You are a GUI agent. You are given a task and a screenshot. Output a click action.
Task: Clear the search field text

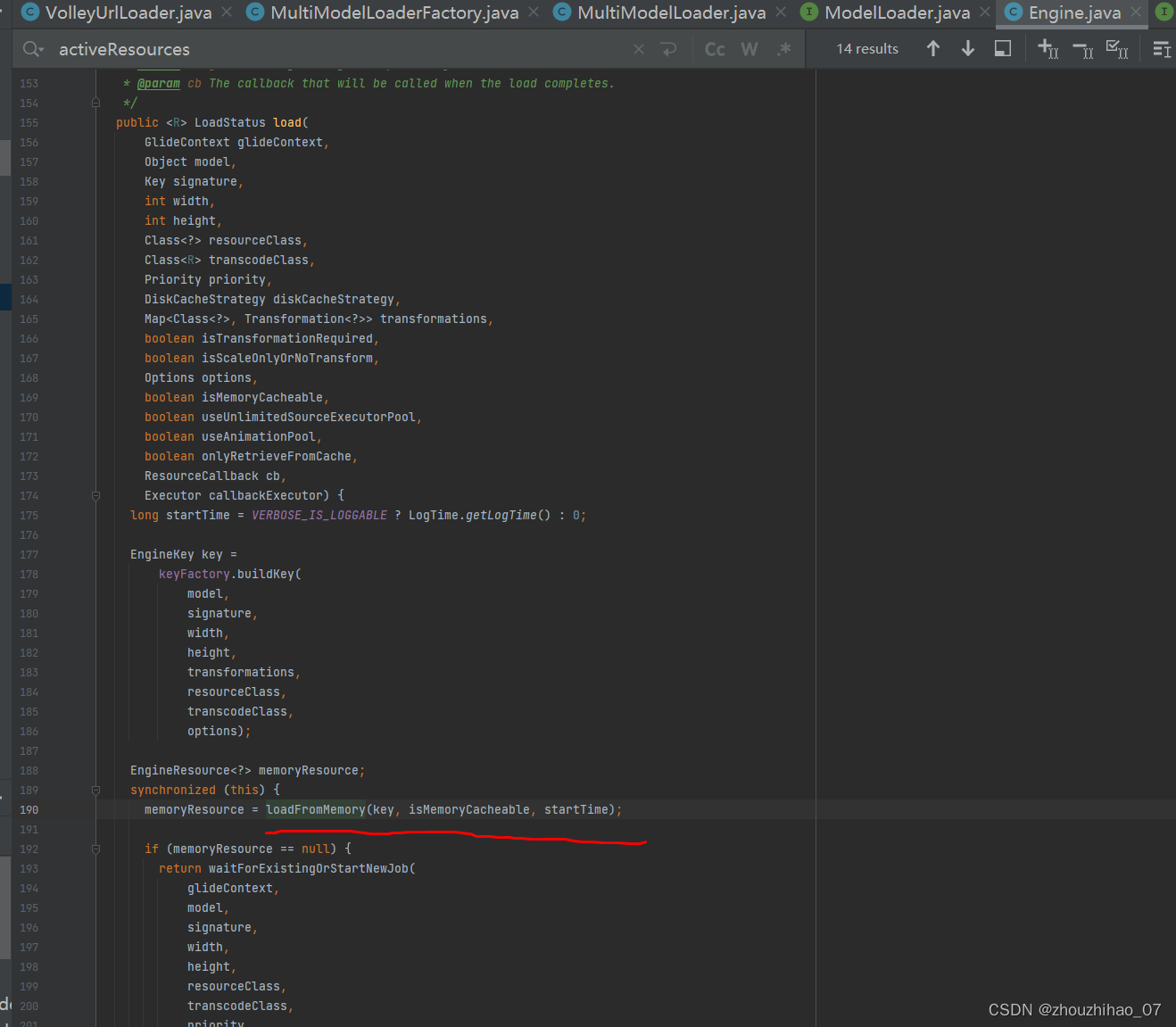coord(639,49)
